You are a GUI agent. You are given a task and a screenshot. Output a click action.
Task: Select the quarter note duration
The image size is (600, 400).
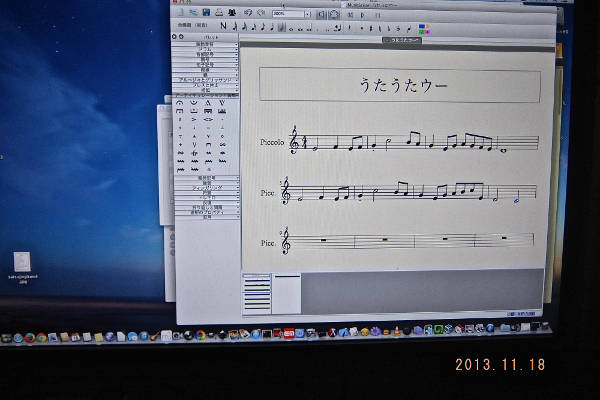click(x=272, y=27)
